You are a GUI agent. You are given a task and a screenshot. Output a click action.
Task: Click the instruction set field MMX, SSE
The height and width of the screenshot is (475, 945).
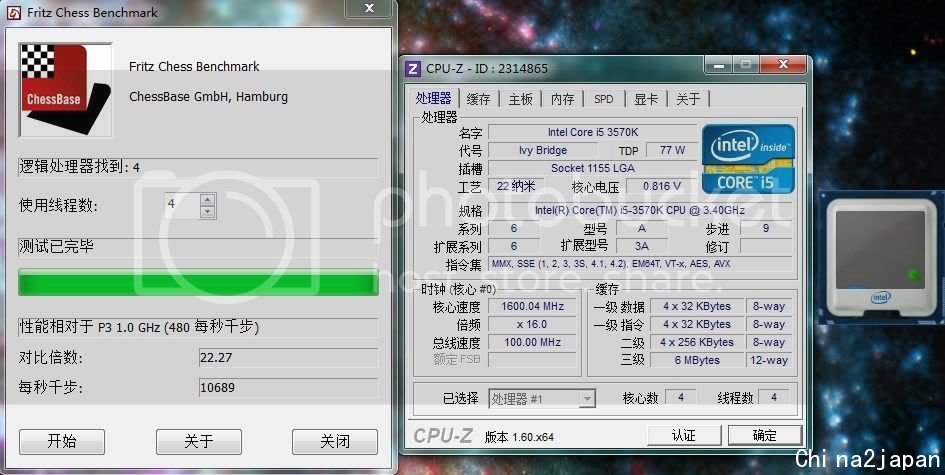(640, 264)
